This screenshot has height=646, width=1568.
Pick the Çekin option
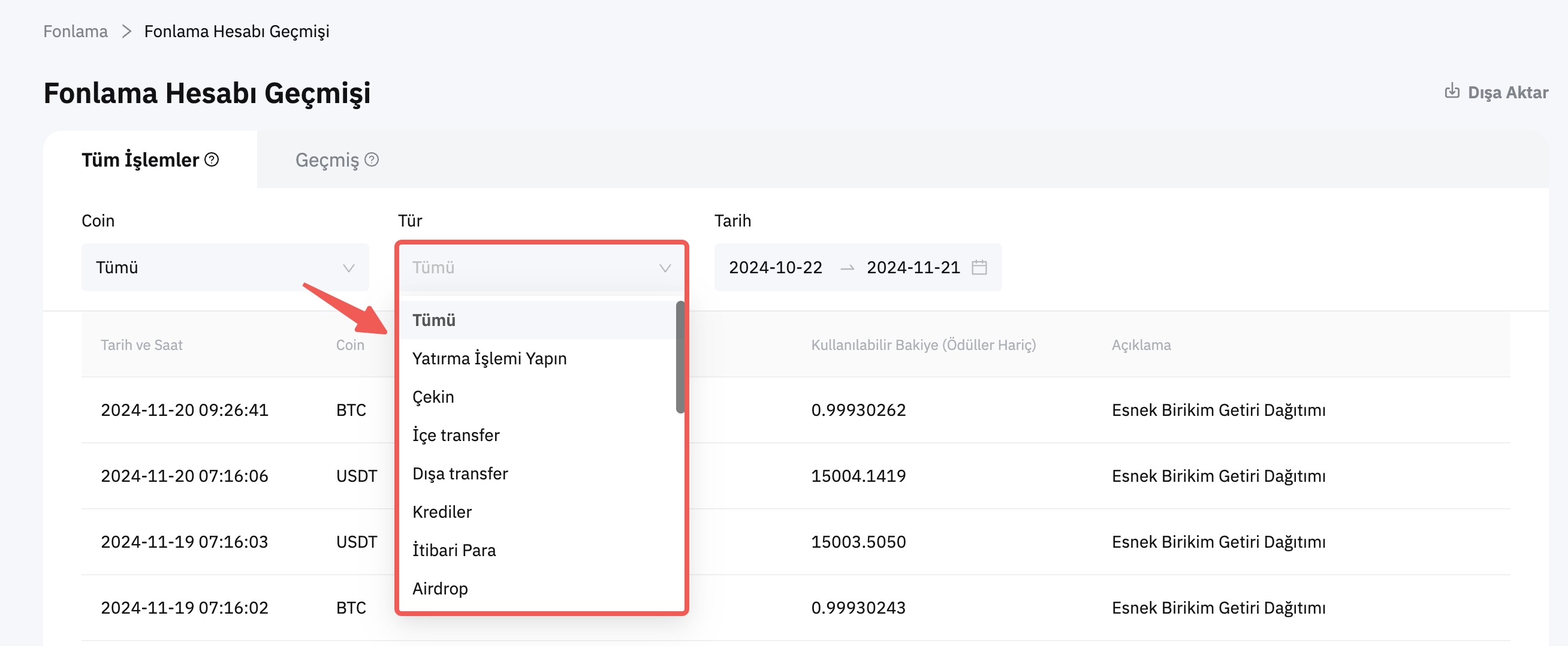(x=433, y=397)
